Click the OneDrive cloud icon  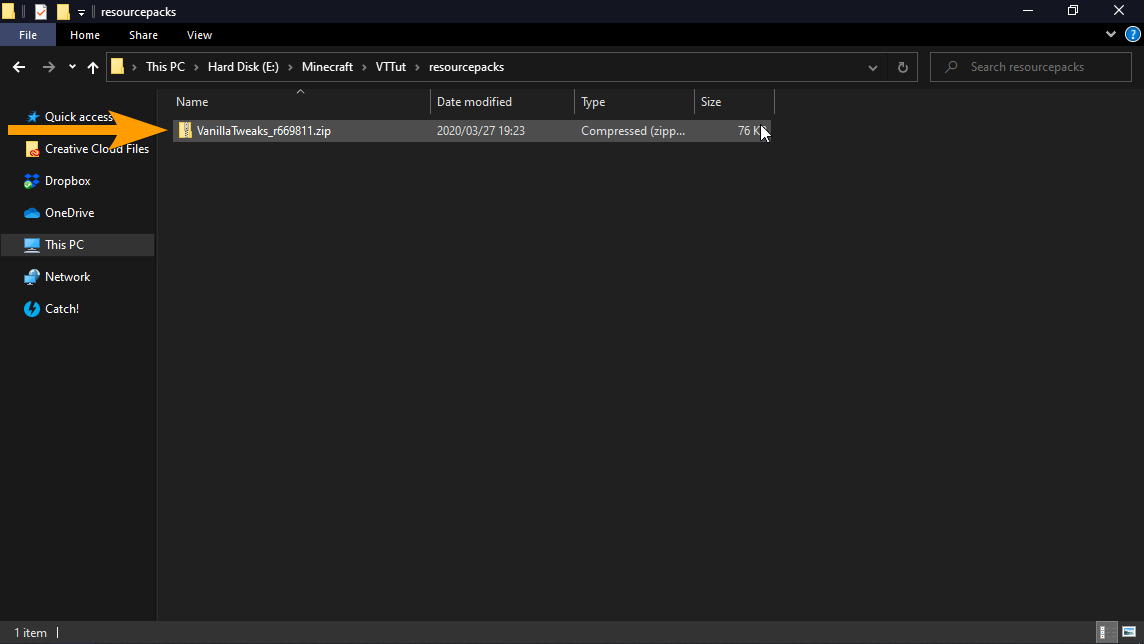[31, 213]
